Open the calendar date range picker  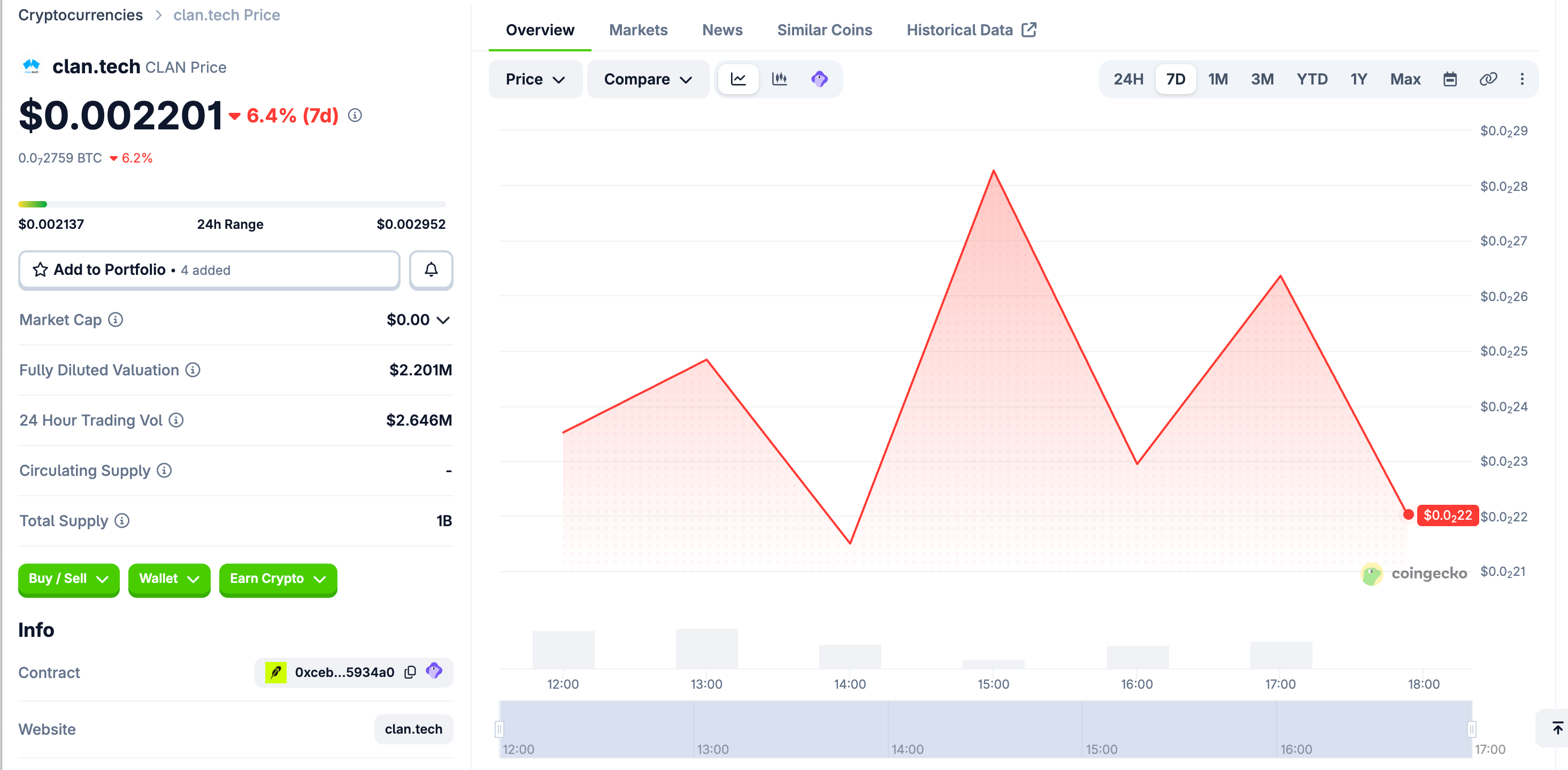click(x=1450, y=79)
